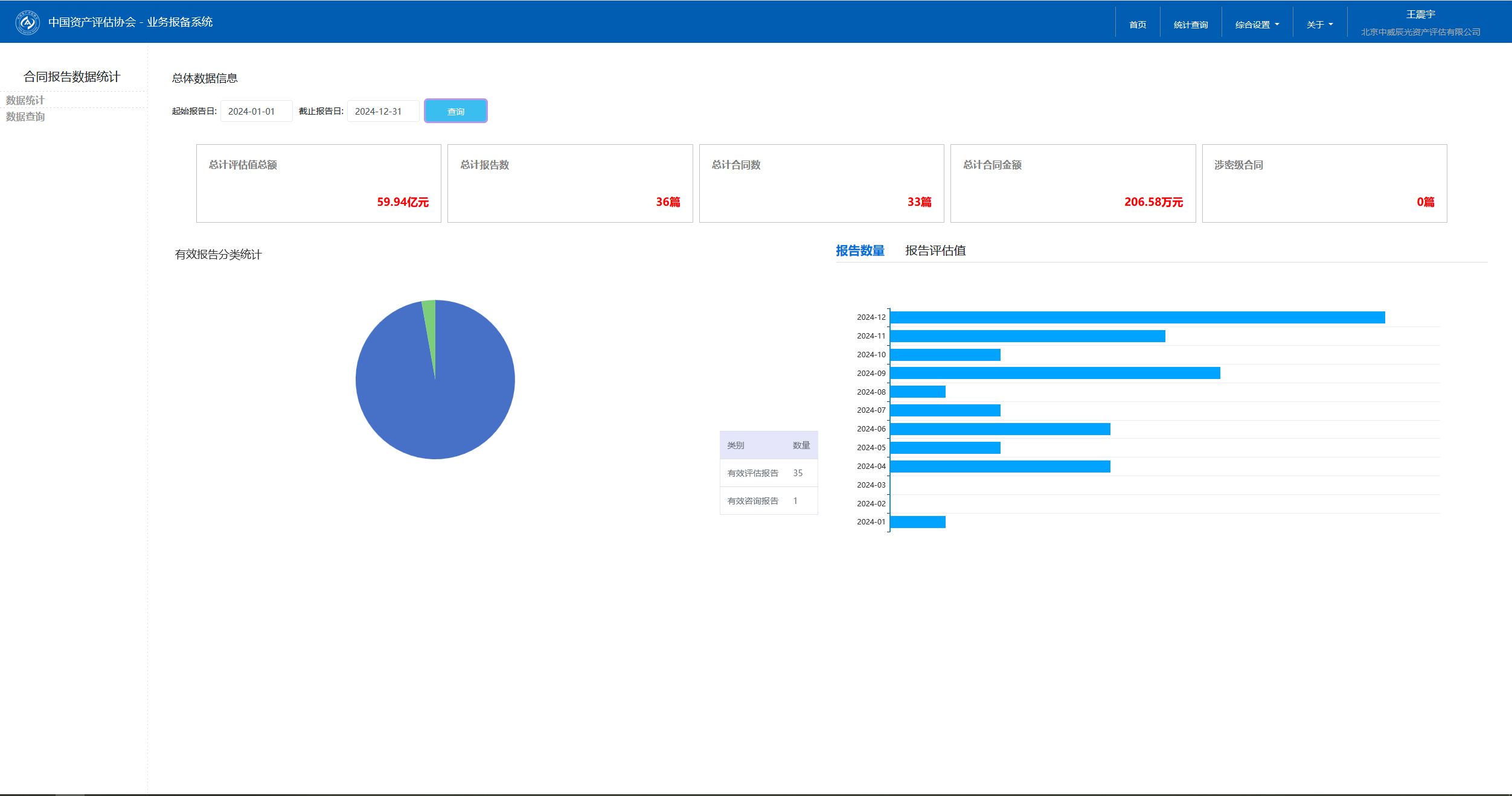Click the 2024-12 bar in chart
Screen dimensions: 1512x796
click(1137, 317)
